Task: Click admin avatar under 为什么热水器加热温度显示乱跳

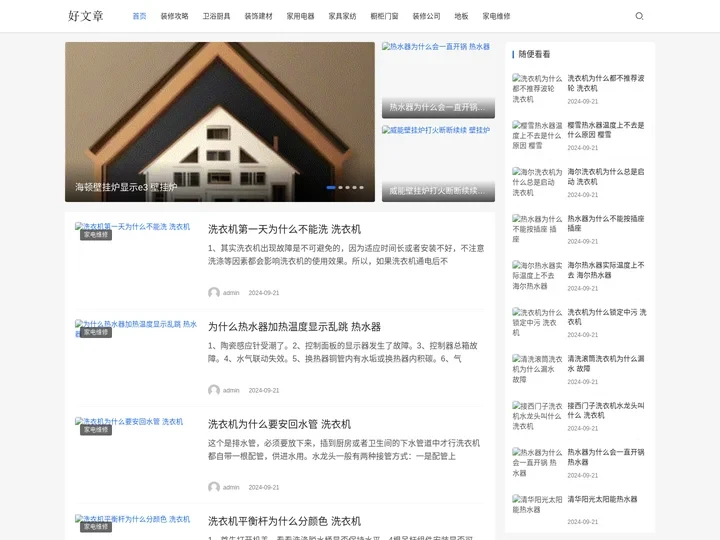Action: tap(214, 390)
